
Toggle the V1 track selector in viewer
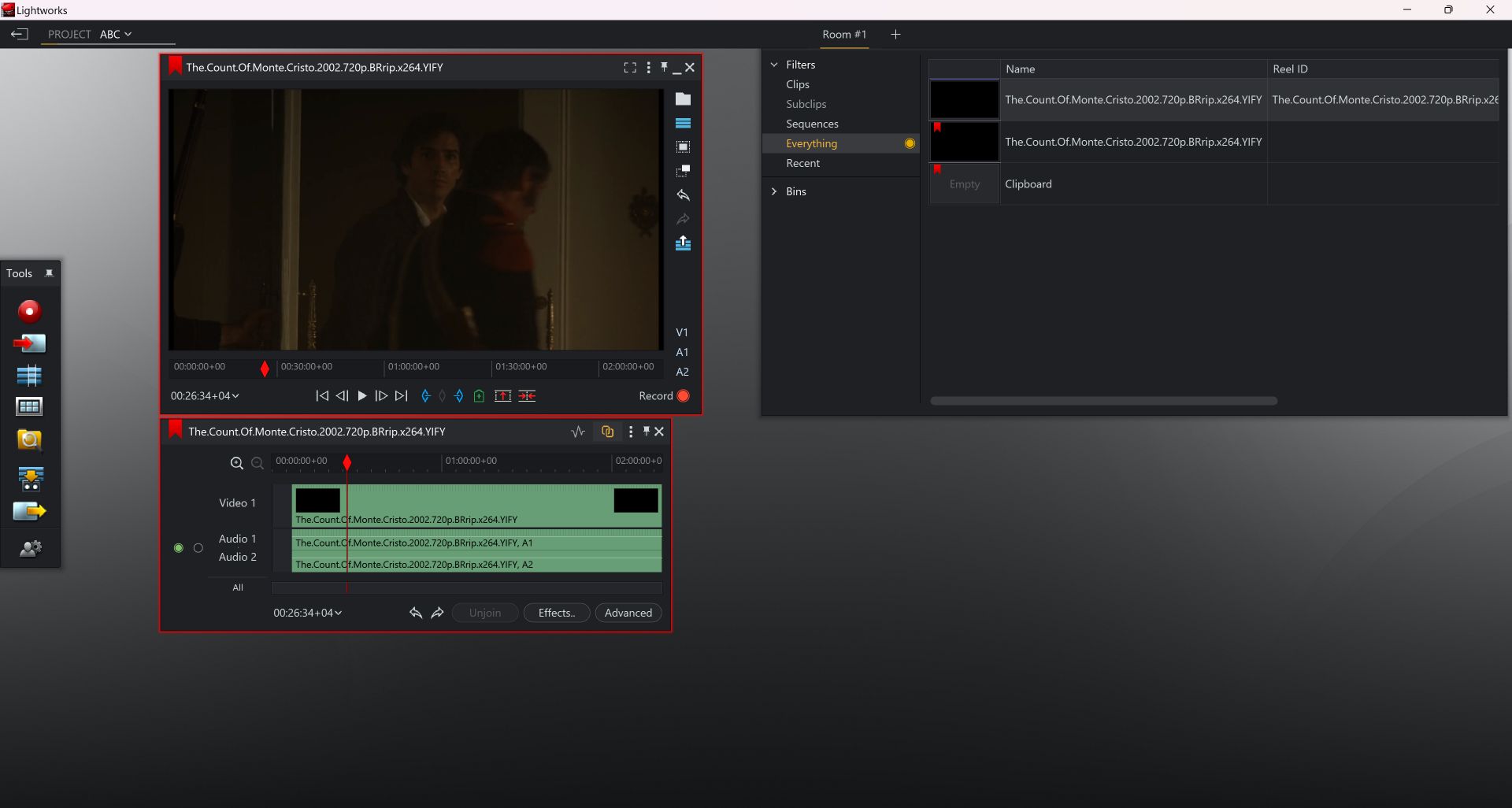coord(682,332)
